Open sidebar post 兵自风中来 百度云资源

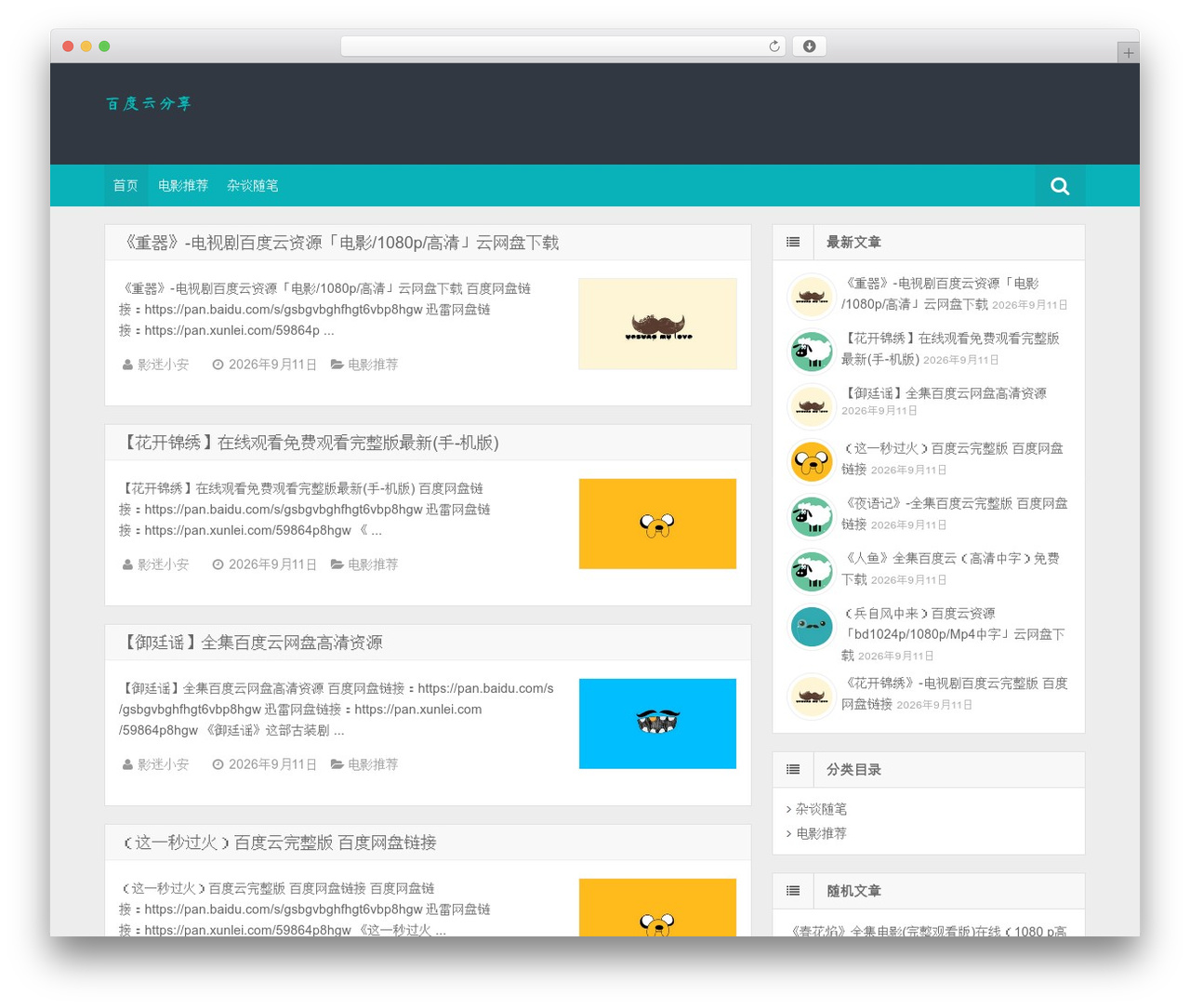pos(953,634)
